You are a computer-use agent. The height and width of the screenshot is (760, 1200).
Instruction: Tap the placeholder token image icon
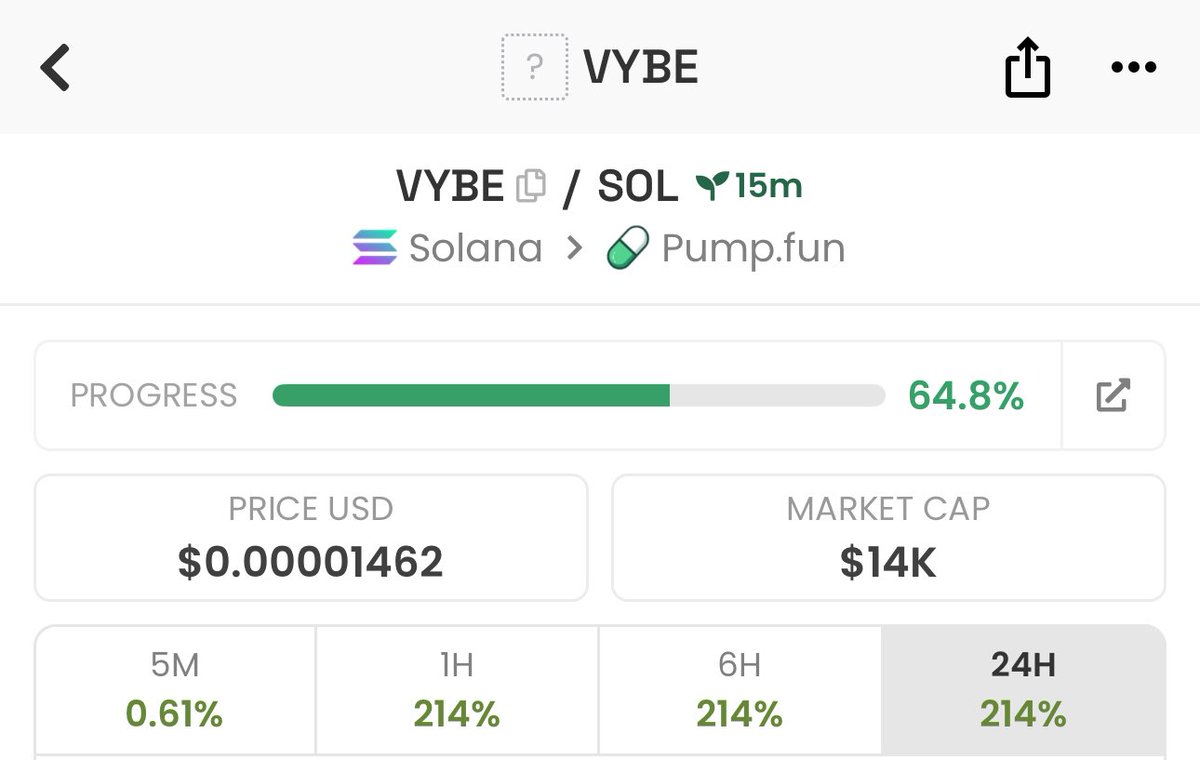[x=534, y=68]
